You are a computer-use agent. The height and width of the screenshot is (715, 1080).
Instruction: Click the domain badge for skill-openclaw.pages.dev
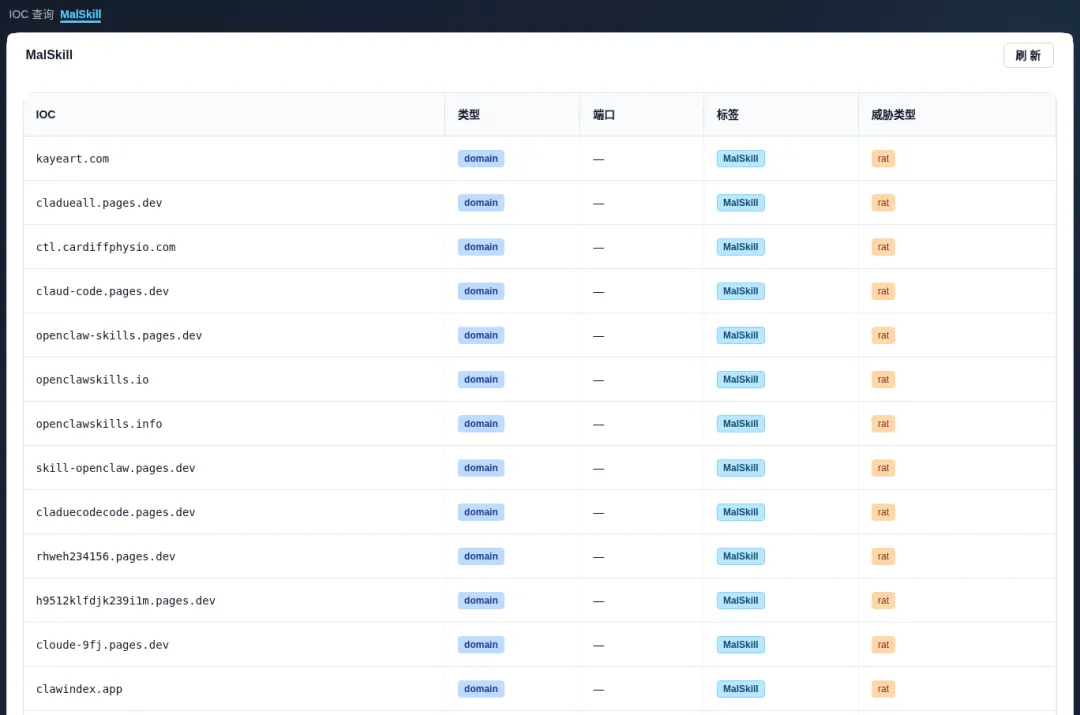(x=481, y=468)
